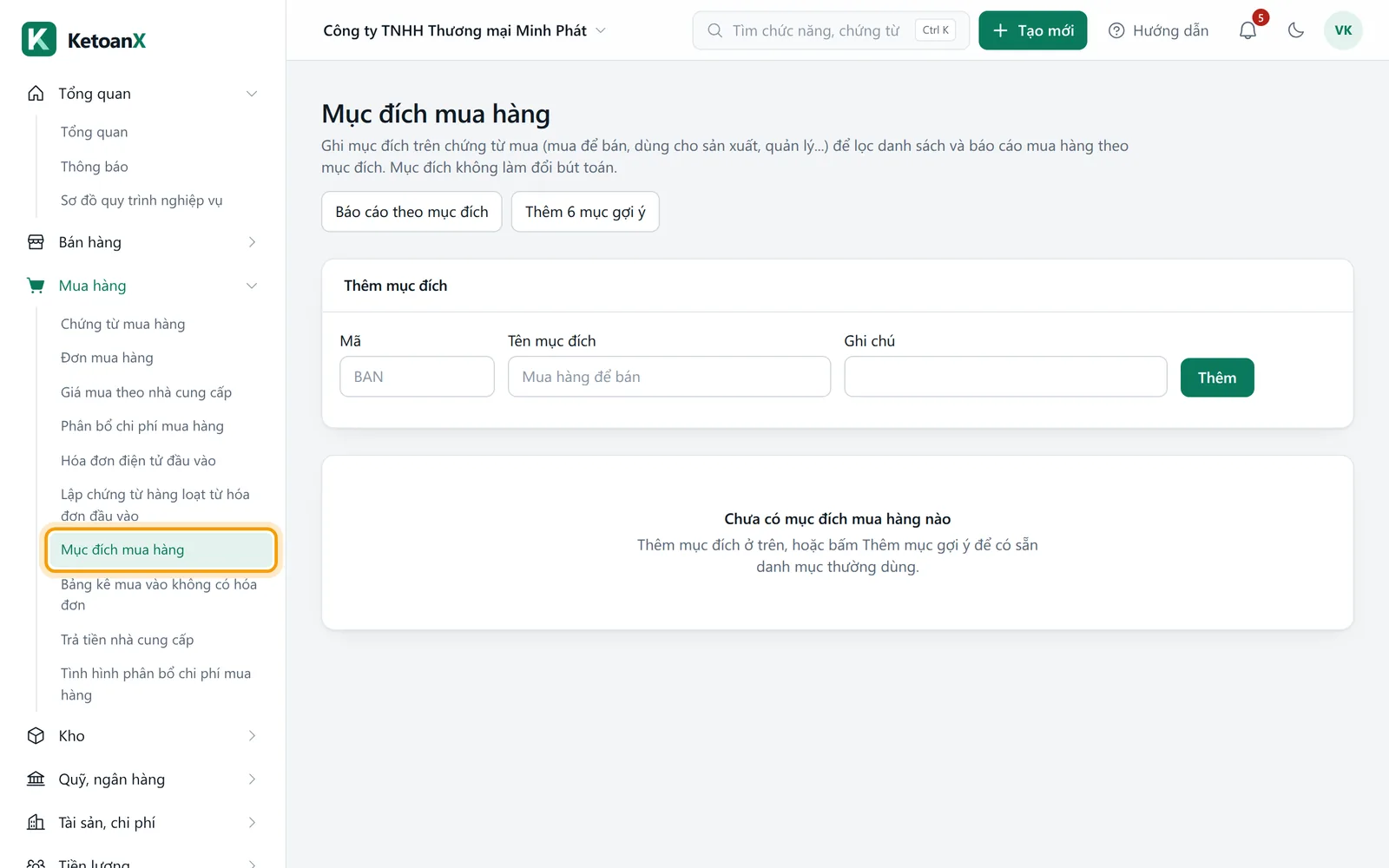This screenshot has width=1389, height=868.
Task: Expand the Bán hàng section chevron
Action: click(252, 242)
